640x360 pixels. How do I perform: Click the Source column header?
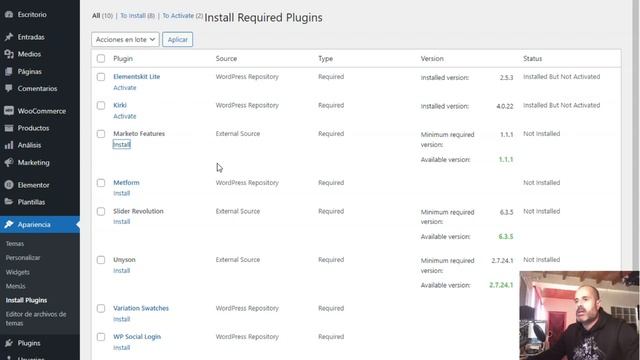click(226, 59)
